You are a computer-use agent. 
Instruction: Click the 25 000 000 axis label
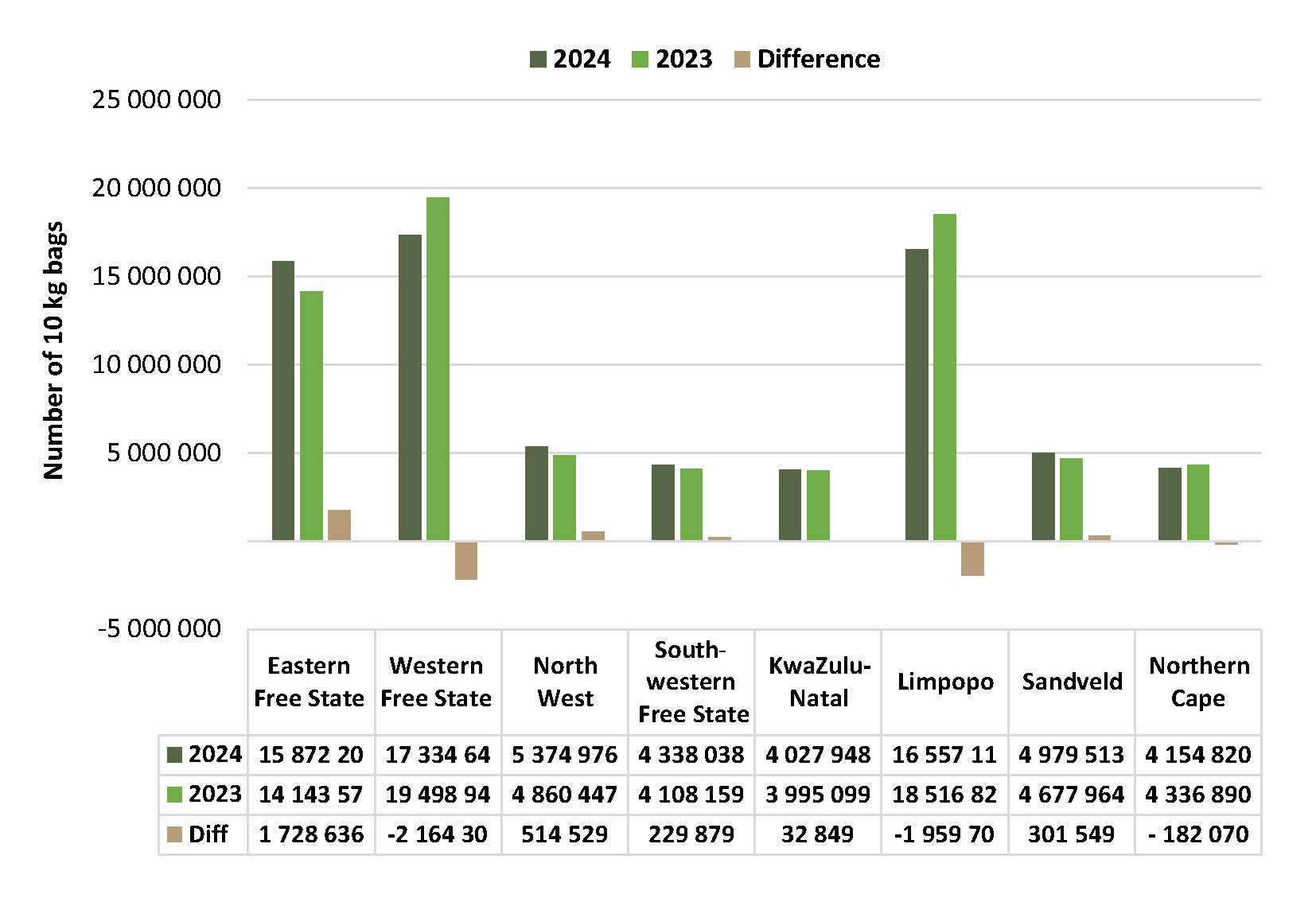pos(157,100)
